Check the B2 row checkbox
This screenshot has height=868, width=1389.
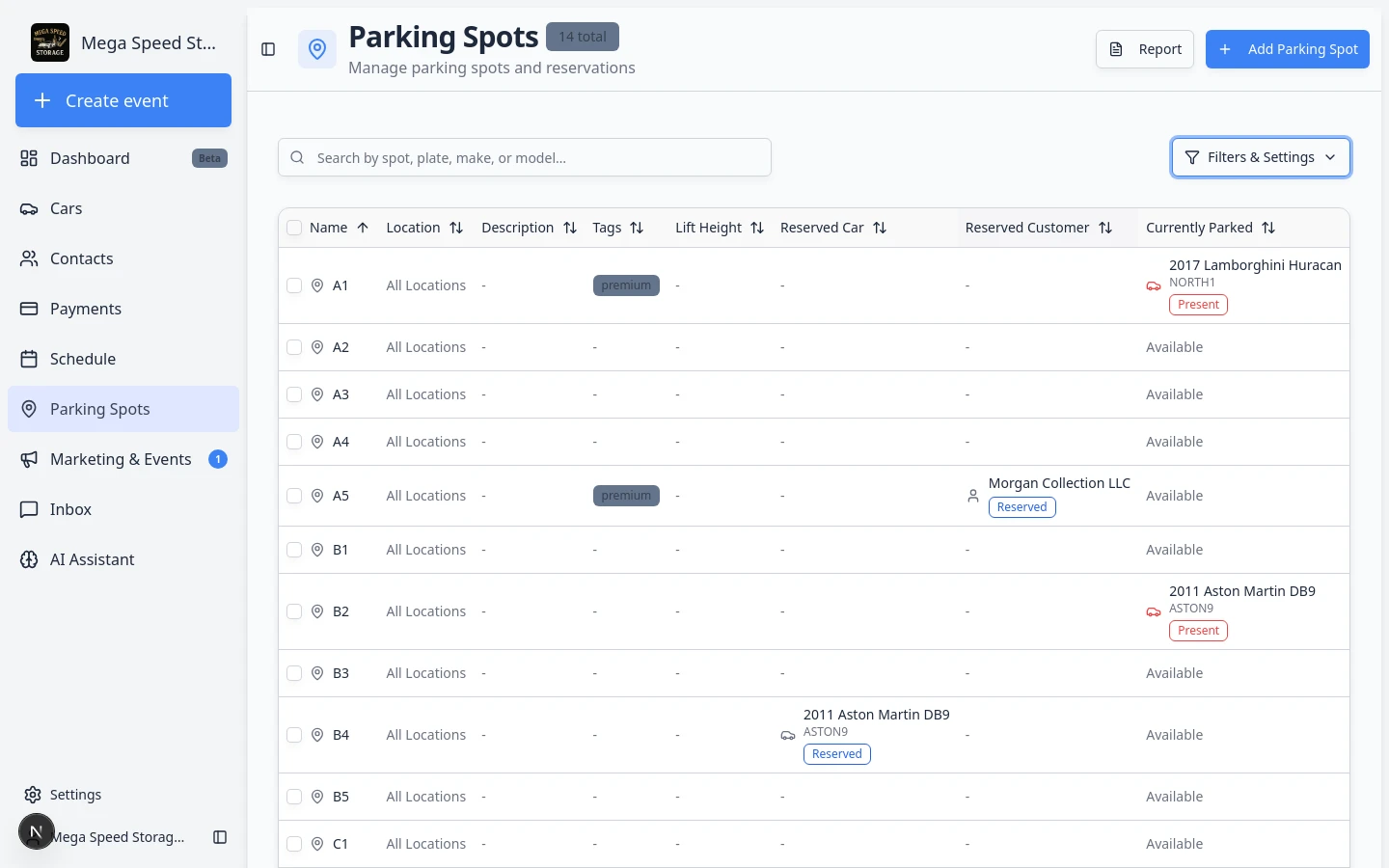[294, 611]
